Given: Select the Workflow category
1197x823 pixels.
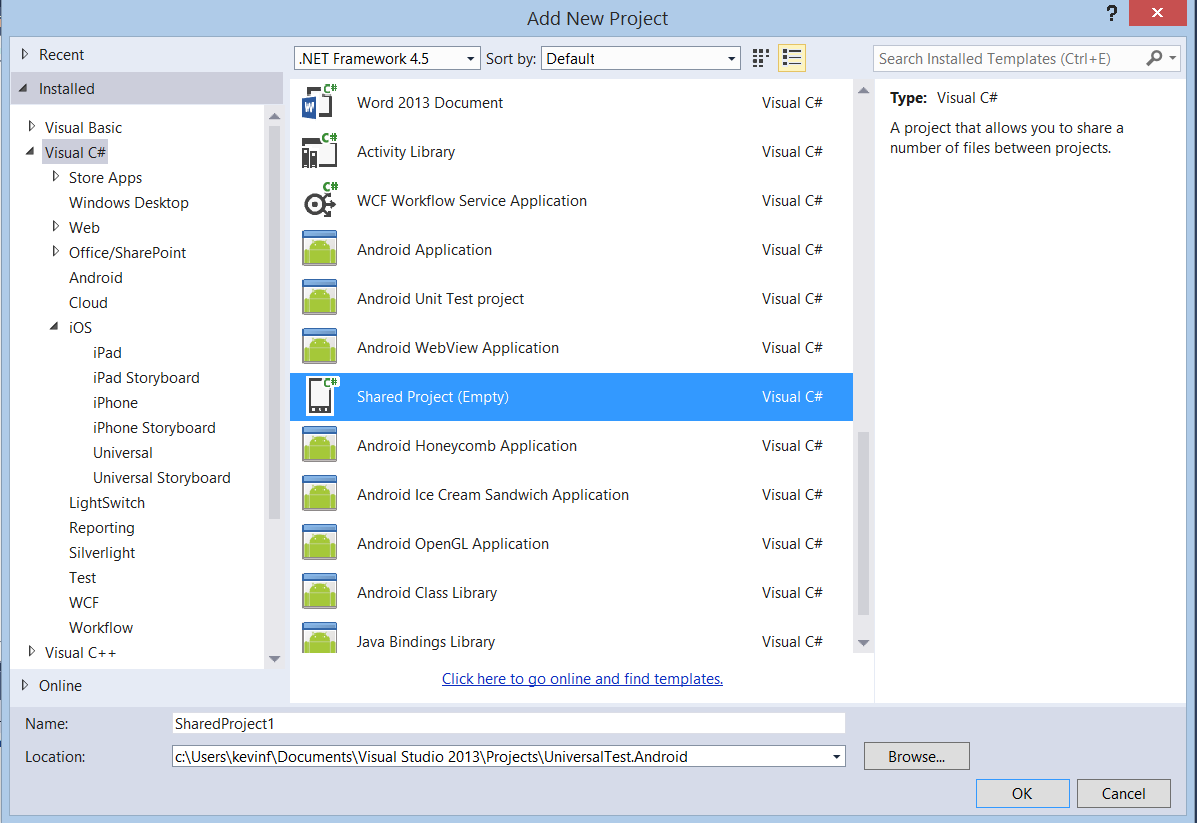Looking at the screenshot, I should (x=101, y=628).
